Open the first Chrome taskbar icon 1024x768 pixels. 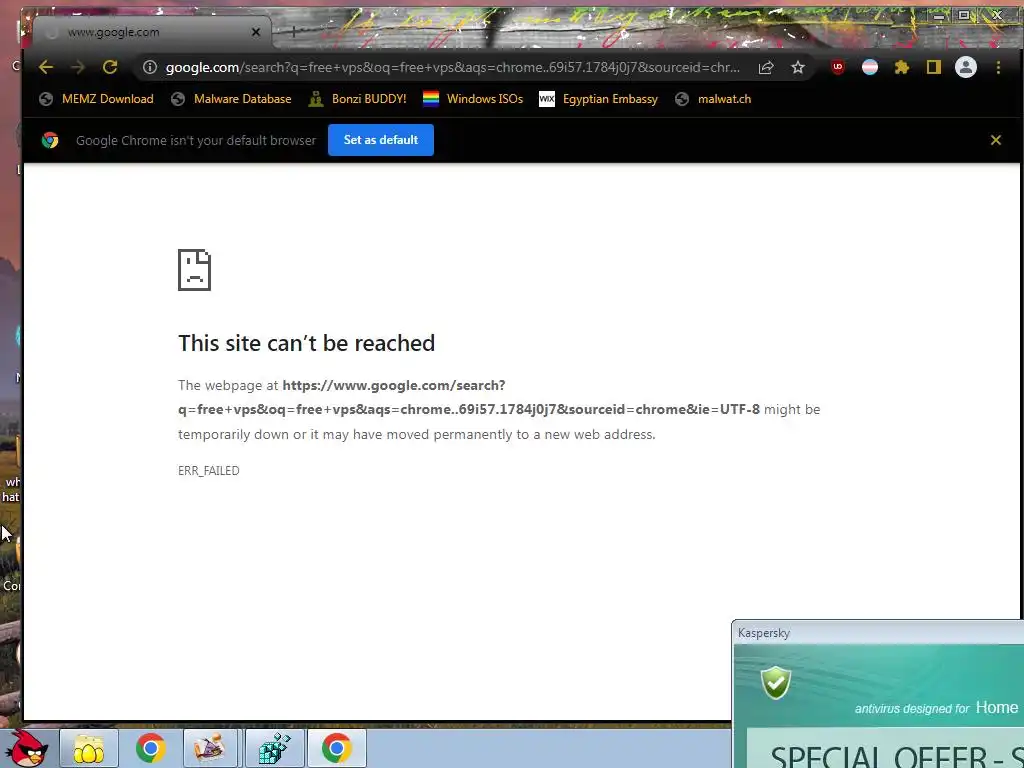coord(150,748)
